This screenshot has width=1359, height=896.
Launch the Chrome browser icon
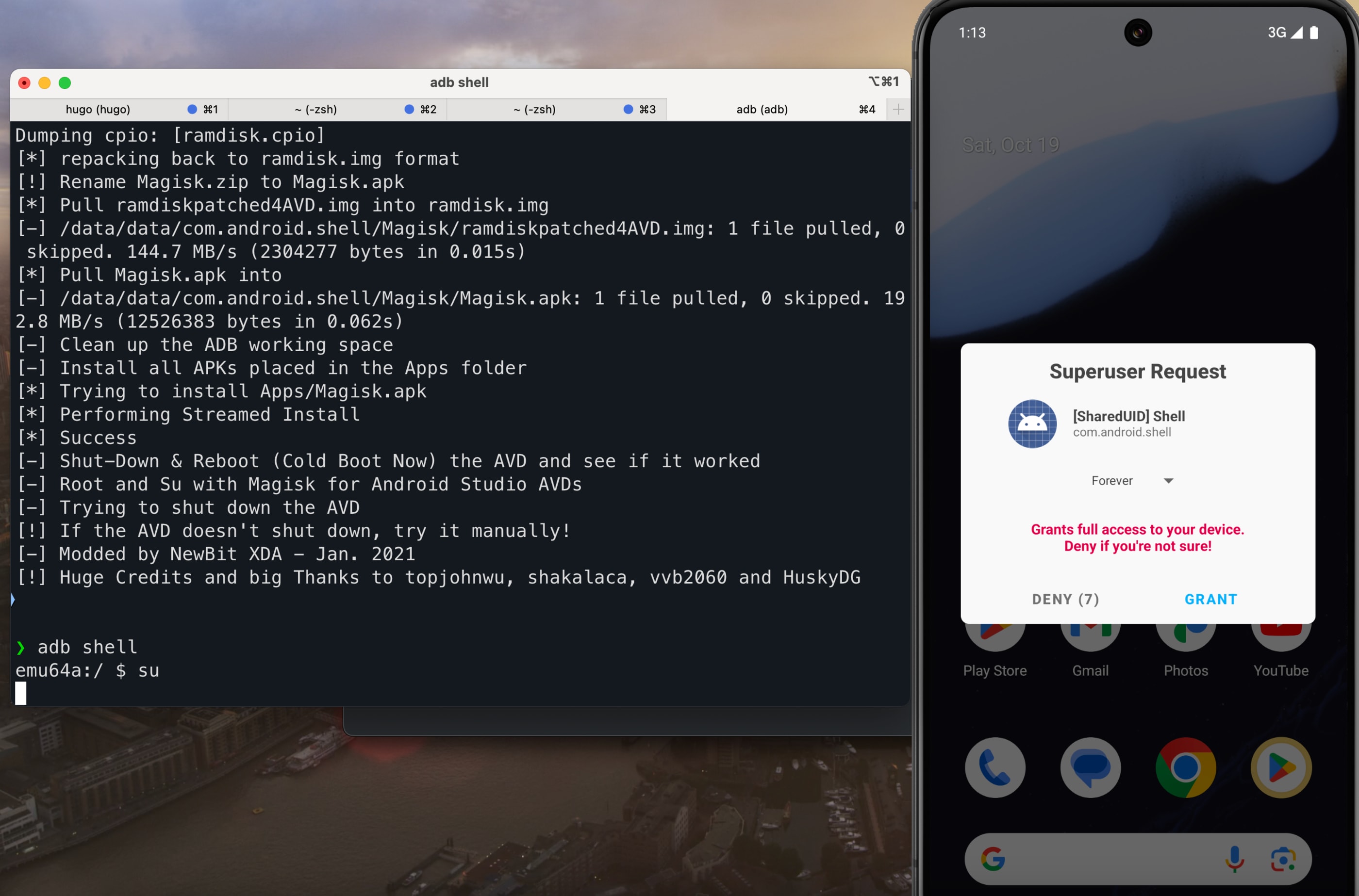tap(1185, 767)
